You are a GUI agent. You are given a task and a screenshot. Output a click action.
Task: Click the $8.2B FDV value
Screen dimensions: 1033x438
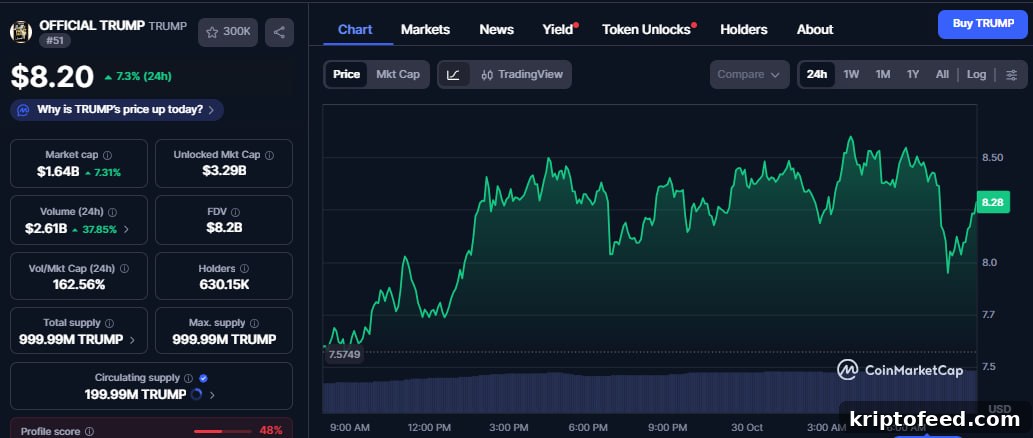click(x=224, y=228)
